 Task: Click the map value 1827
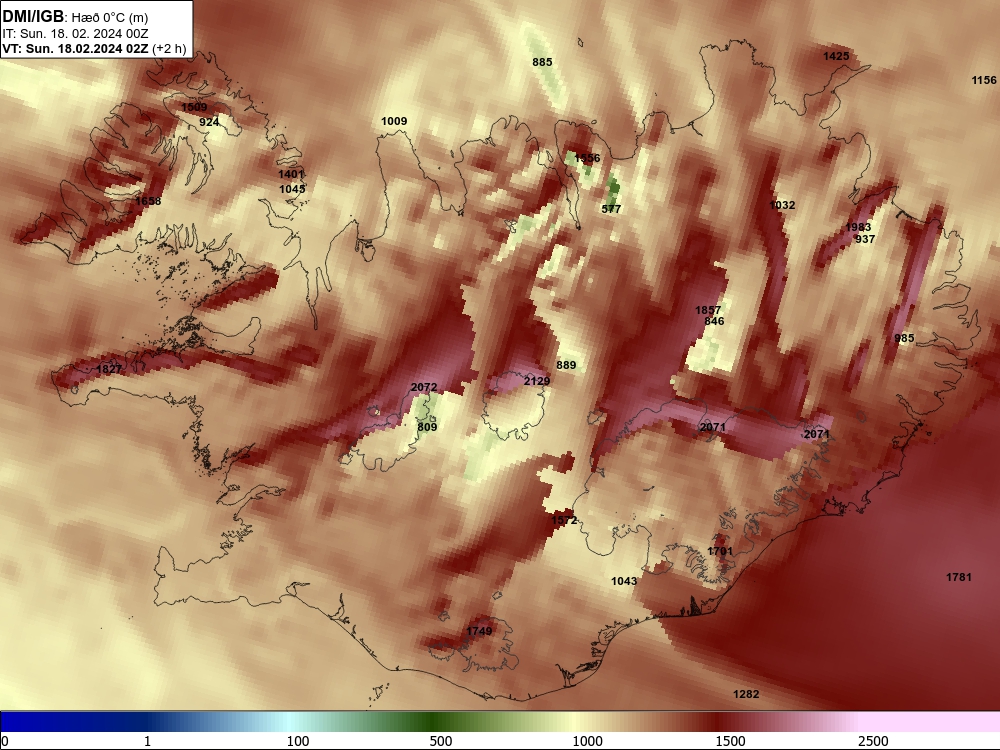[x=109, y=369]
